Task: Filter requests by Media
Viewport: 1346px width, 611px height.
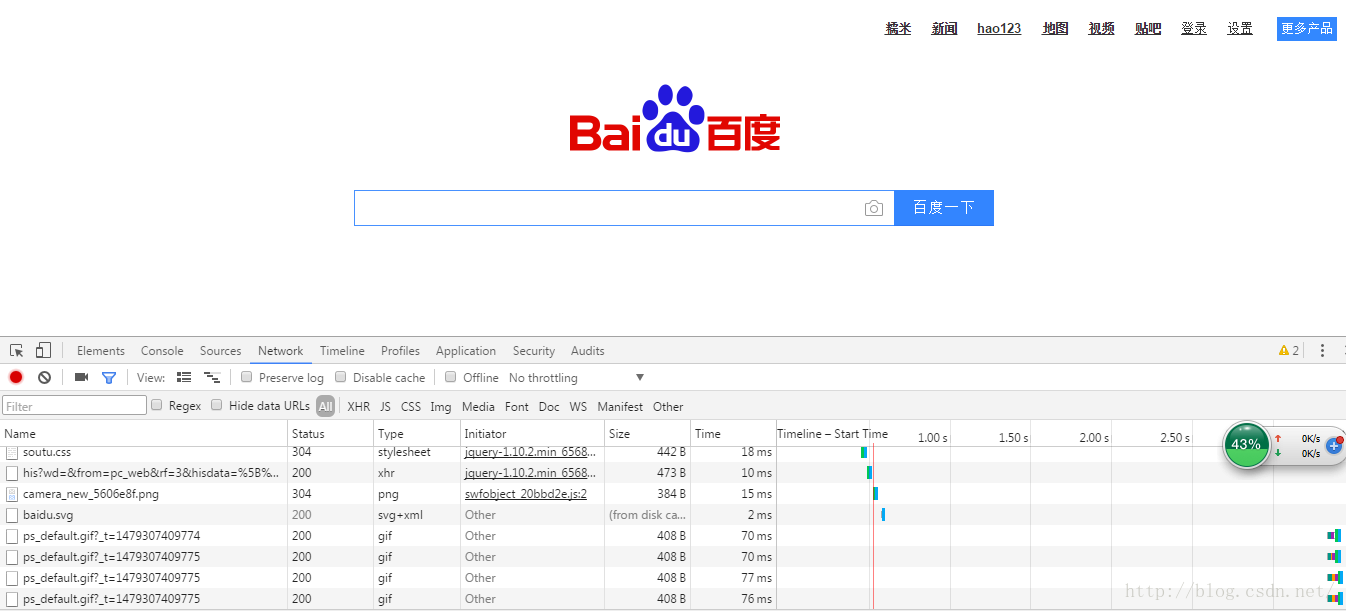Action: click(478, 407)
